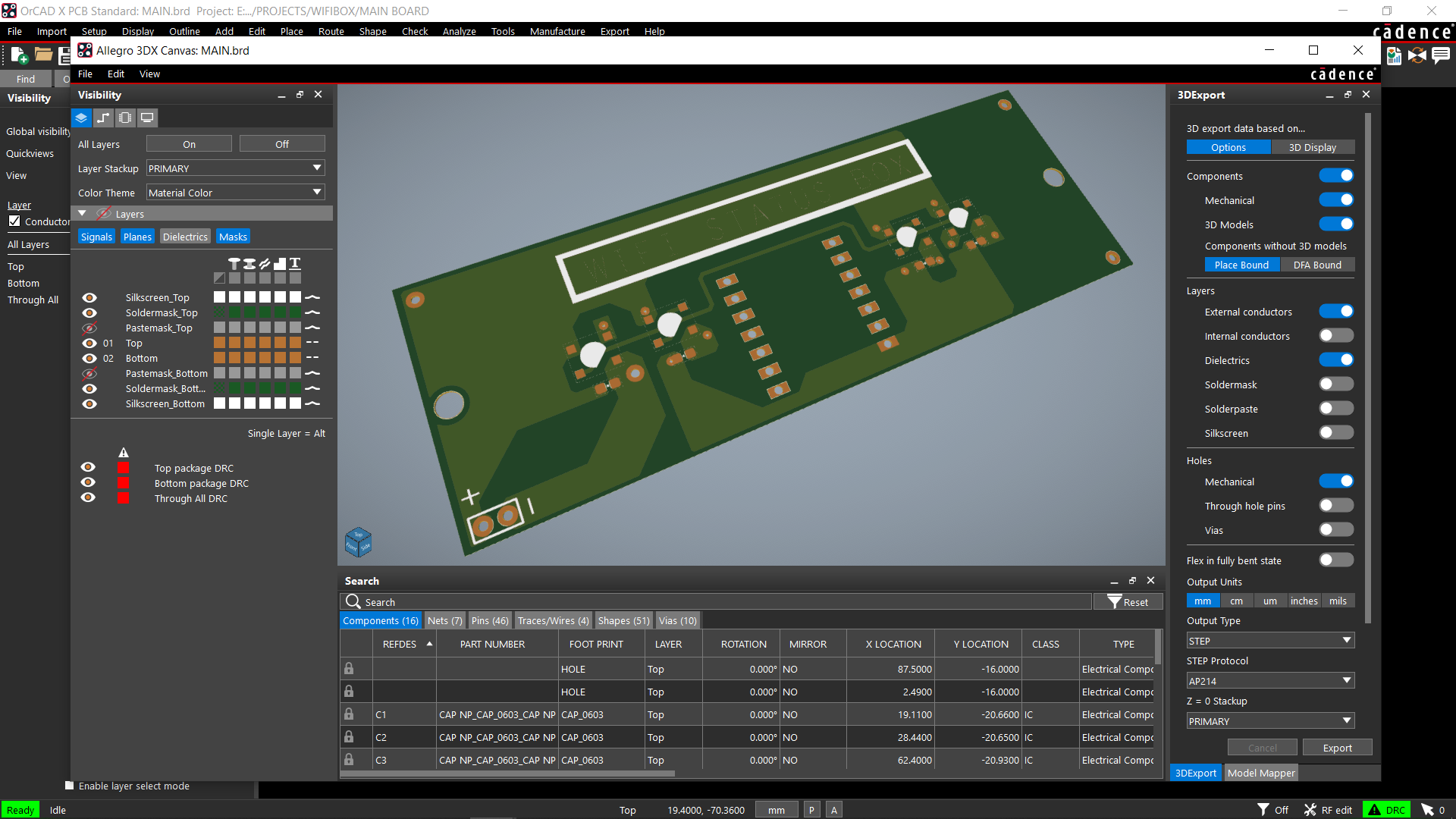This screenshot has width=1456, height=819.
Task: Click the open folder icon in OrCAD toolbar
Action: pyautogui.click(x=43, y=55)
